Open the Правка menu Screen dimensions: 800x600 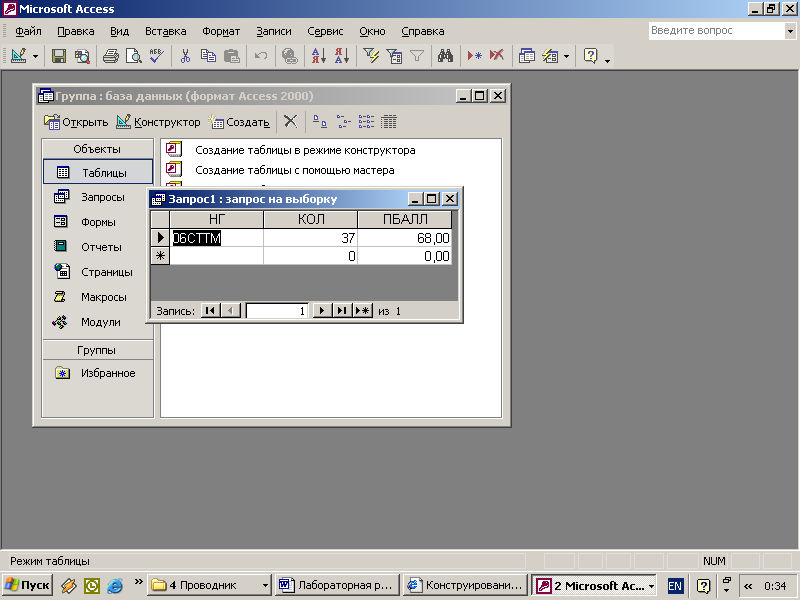(76, 31)
